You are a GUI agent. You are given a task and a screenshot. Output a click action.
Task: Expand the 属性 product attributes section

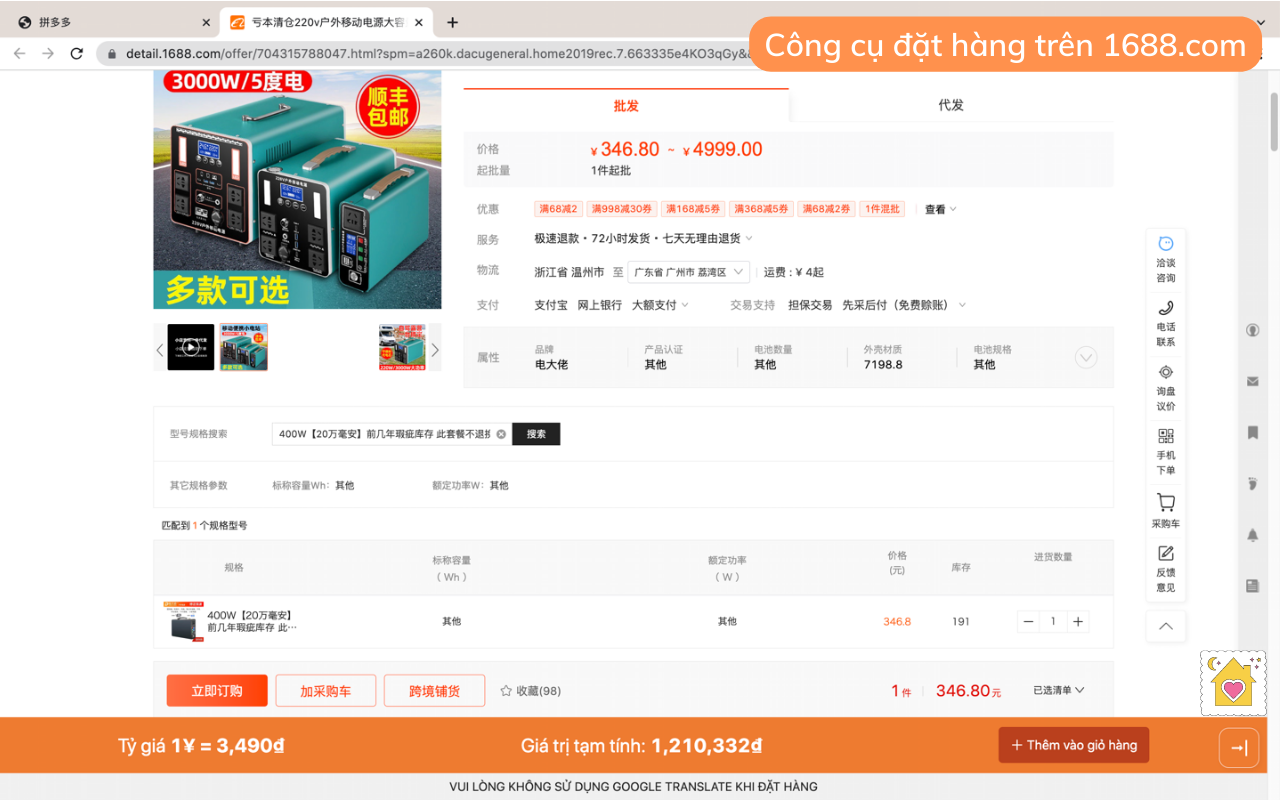pyautogui.click(x=1085, y=356)
